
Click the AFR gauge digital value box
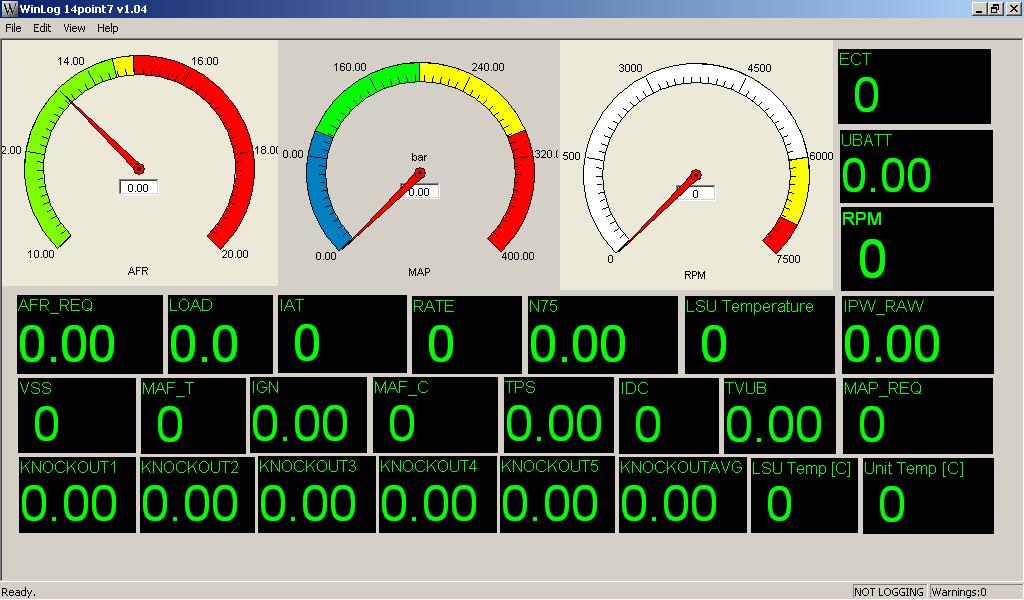coord(138,187)
